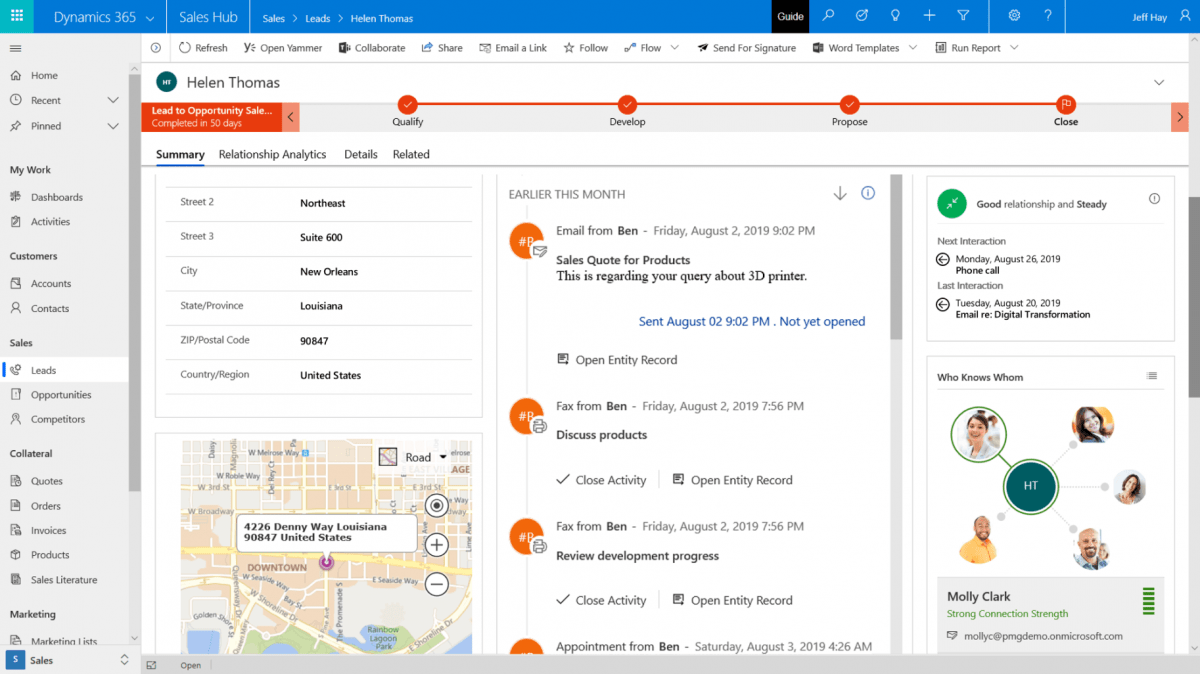Click the search magnifier icon in header
The width and height of the screenshot is (1200, 674).
pos(828,16)
